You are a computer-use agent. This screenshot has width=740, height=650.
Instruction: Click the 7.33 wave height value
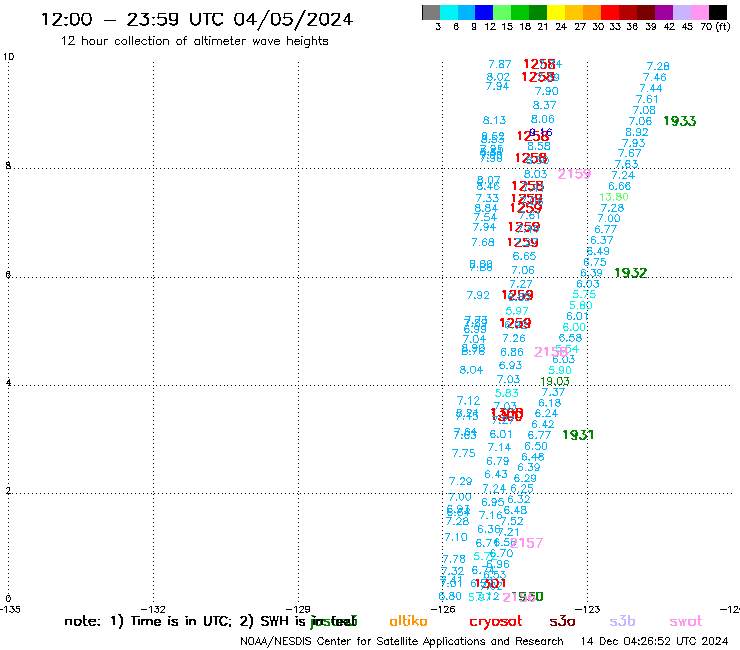click(x=487, y=198)
